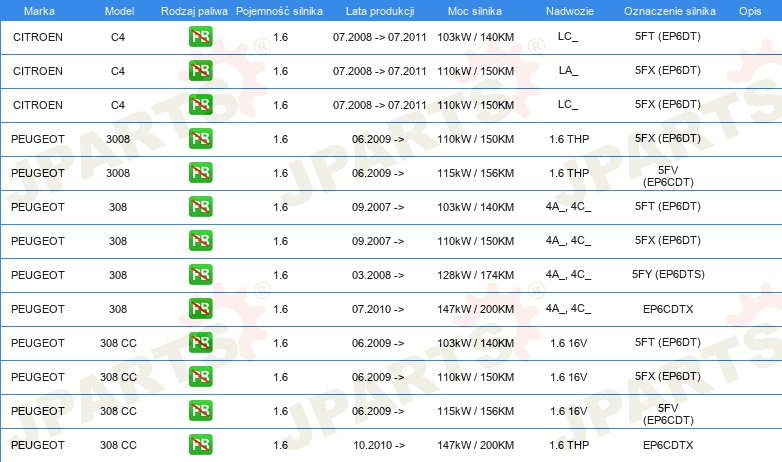Click 1.6 THP in the 308 CC row

(x=569, y=445)
